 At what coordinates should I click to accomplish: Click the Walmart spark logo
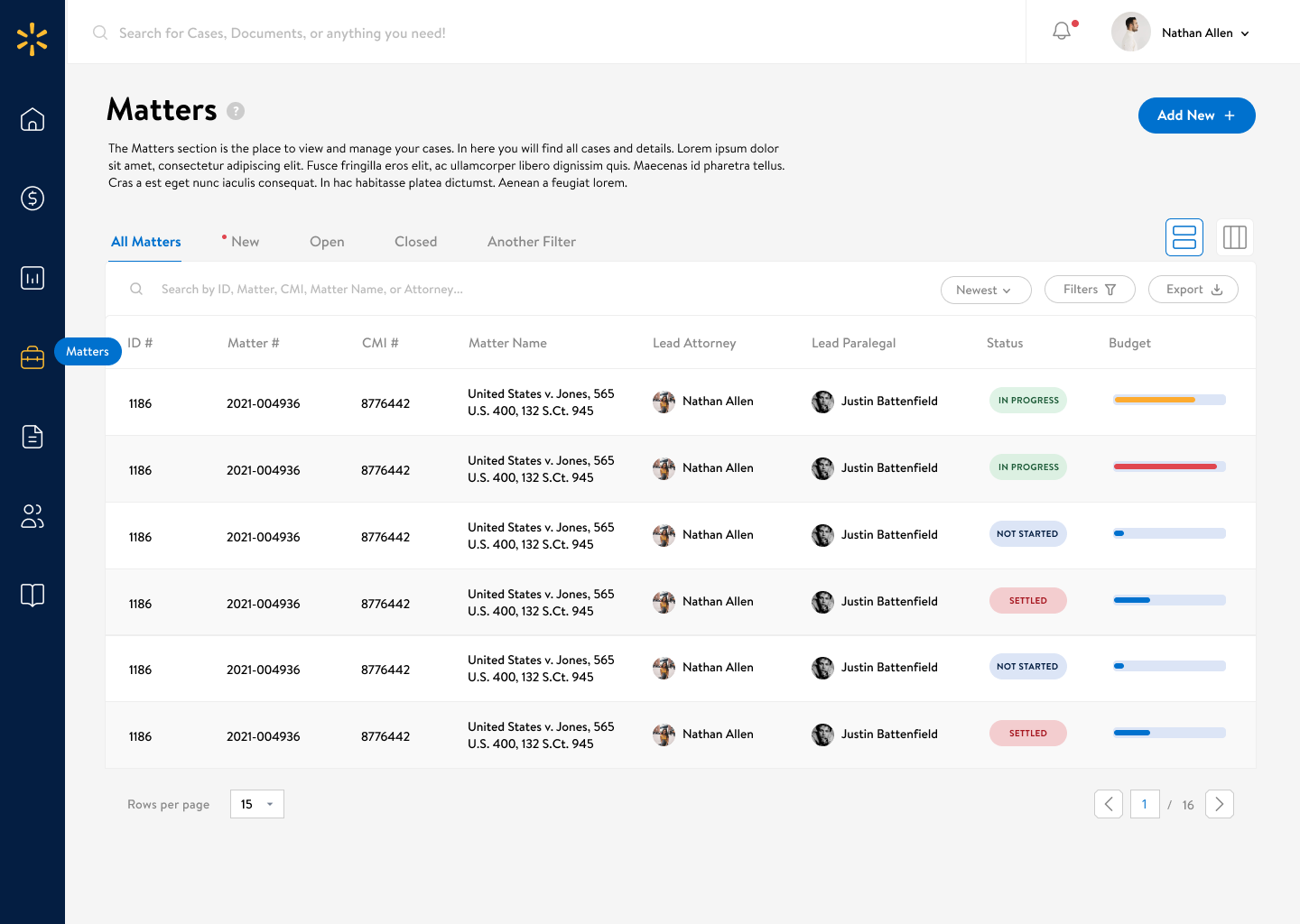pos(32,39)
